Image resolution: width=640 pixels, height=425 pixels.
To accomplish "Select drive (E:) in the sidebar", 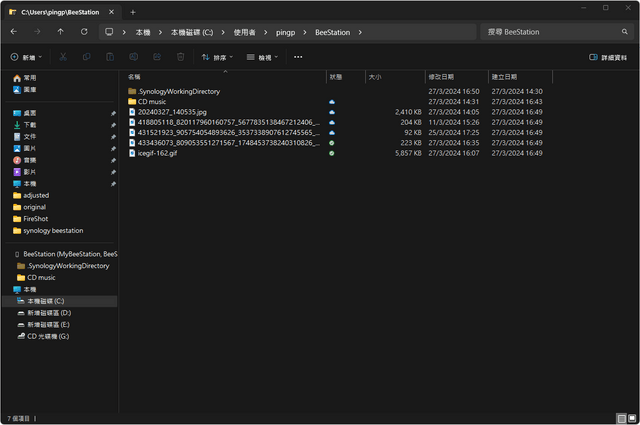I will [x=43, y=325].
